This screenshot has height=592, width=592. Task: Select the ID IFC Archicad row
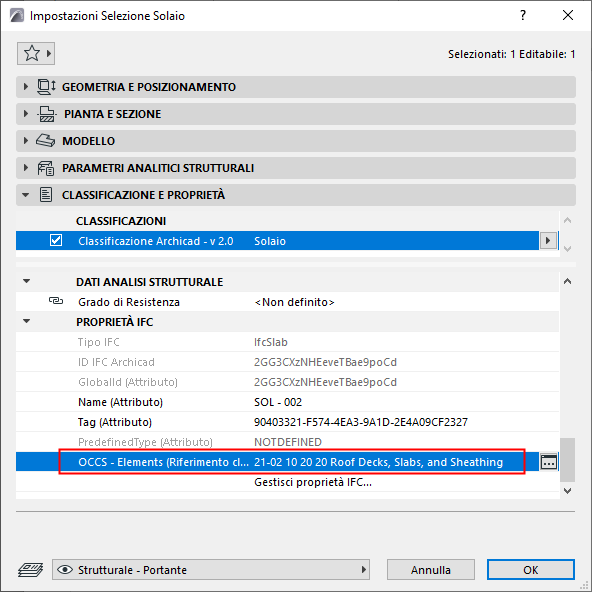coord(287,362)
